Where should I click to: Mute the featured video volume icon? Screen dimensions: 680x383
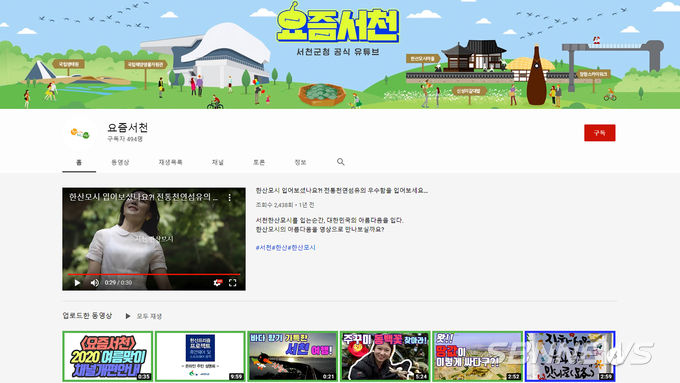tap(95, 283)
